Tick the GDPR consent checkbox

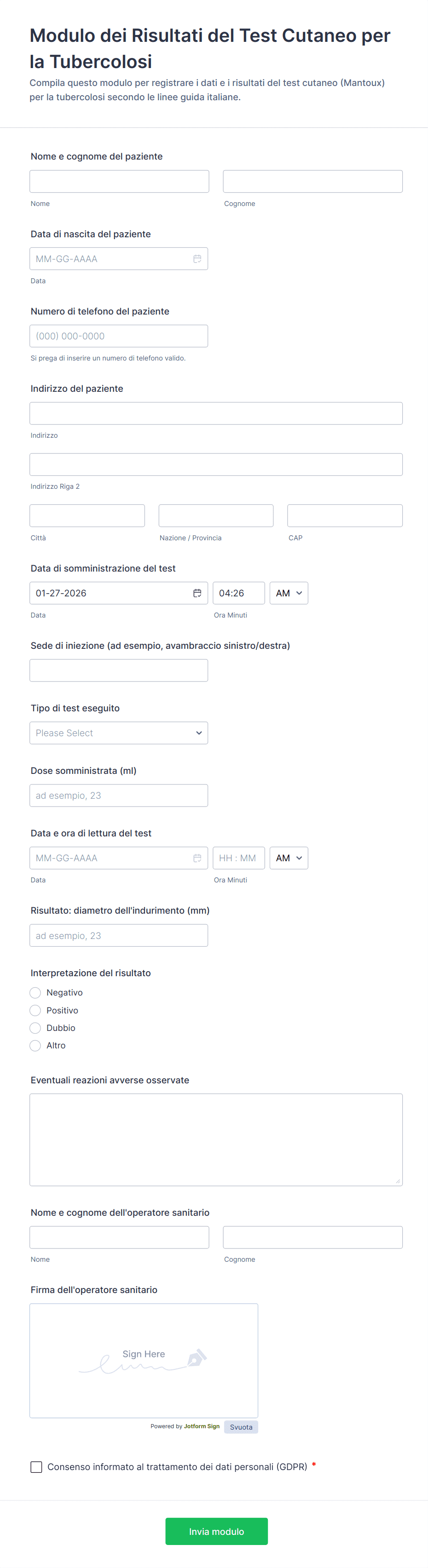pyautogui.click(x=36, y=1467)
